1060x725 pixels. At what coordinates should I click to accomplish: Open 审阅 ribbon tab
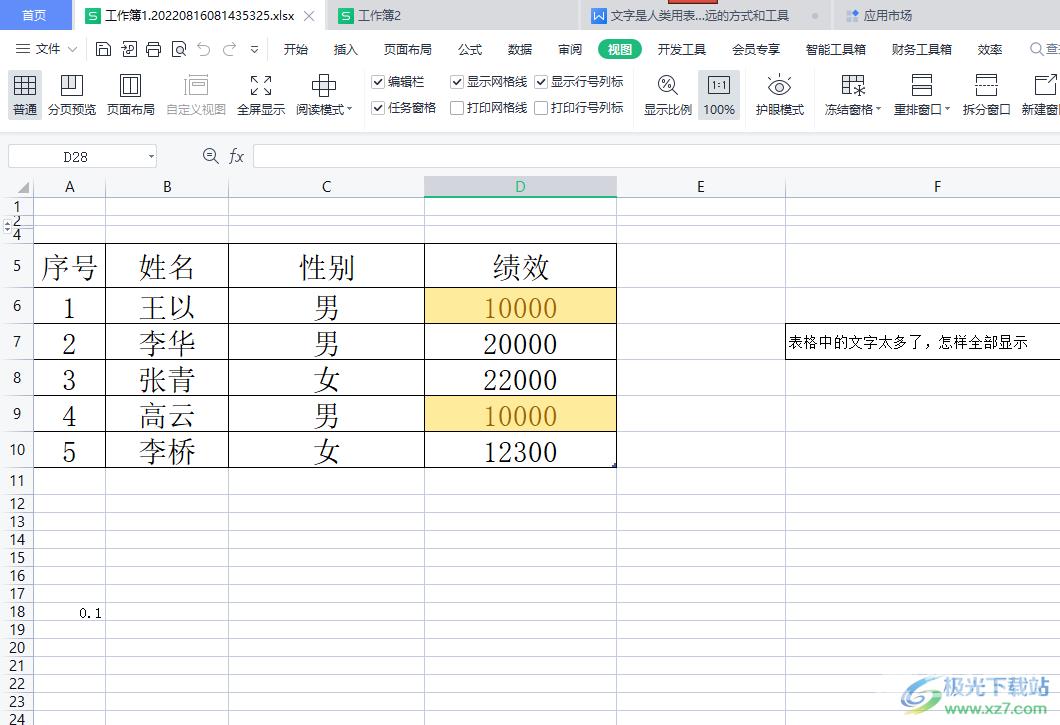(570, 49)
